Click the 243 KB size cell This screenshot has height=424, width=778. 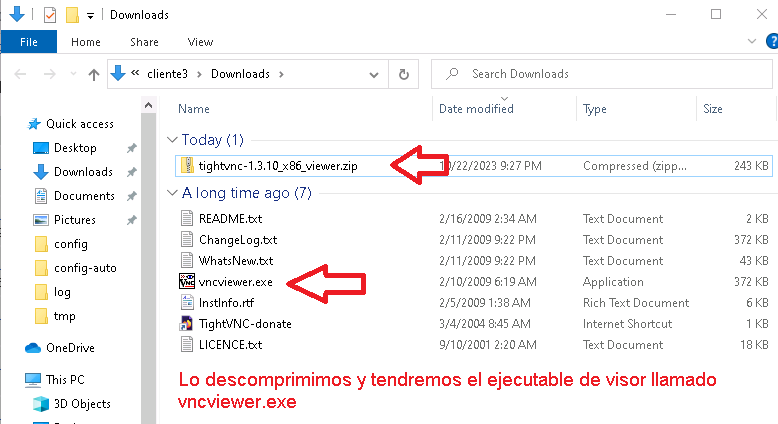tap(751, 166)
